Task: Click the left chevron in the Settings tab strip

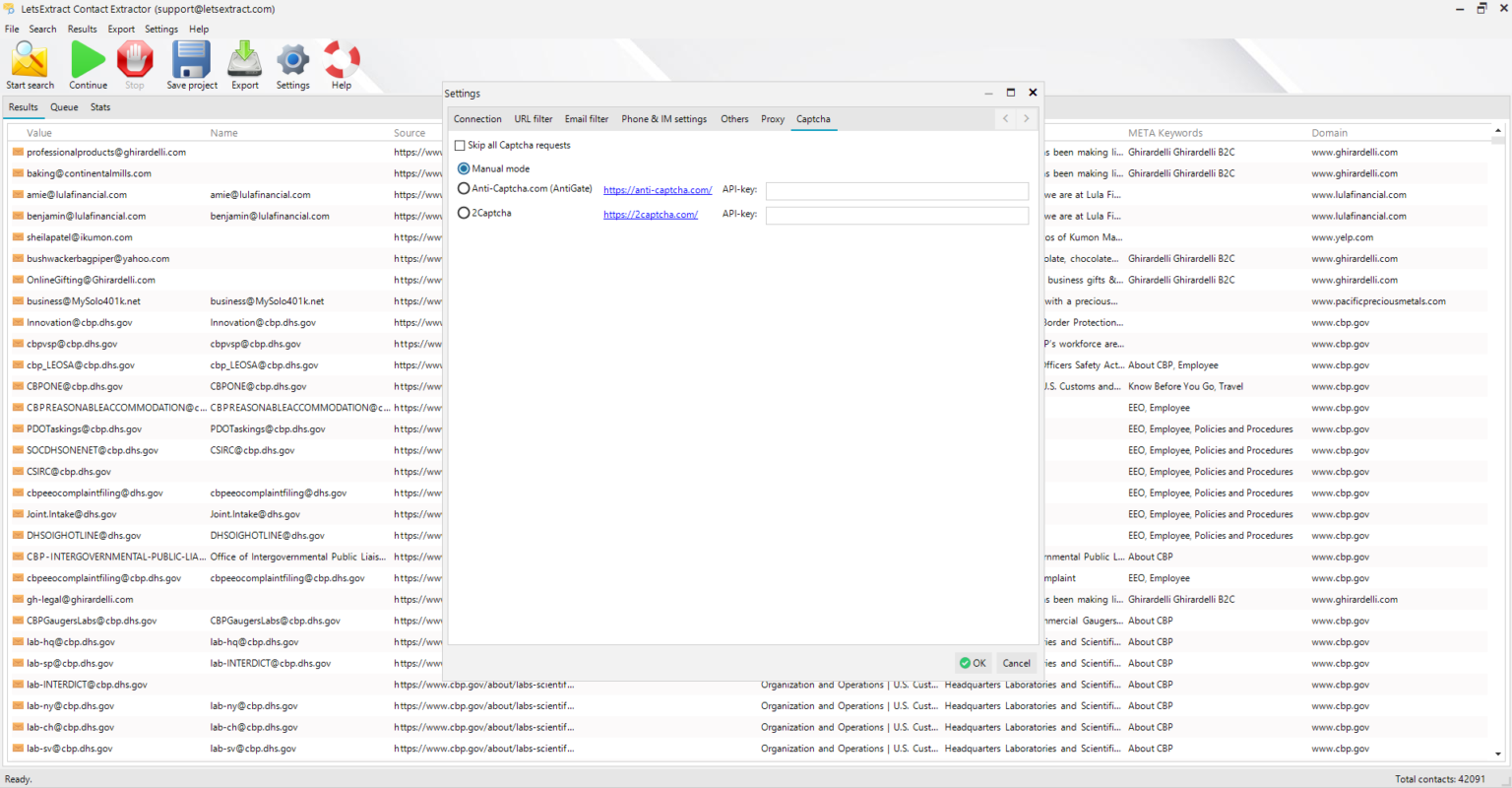Action: click(1004, 118)
